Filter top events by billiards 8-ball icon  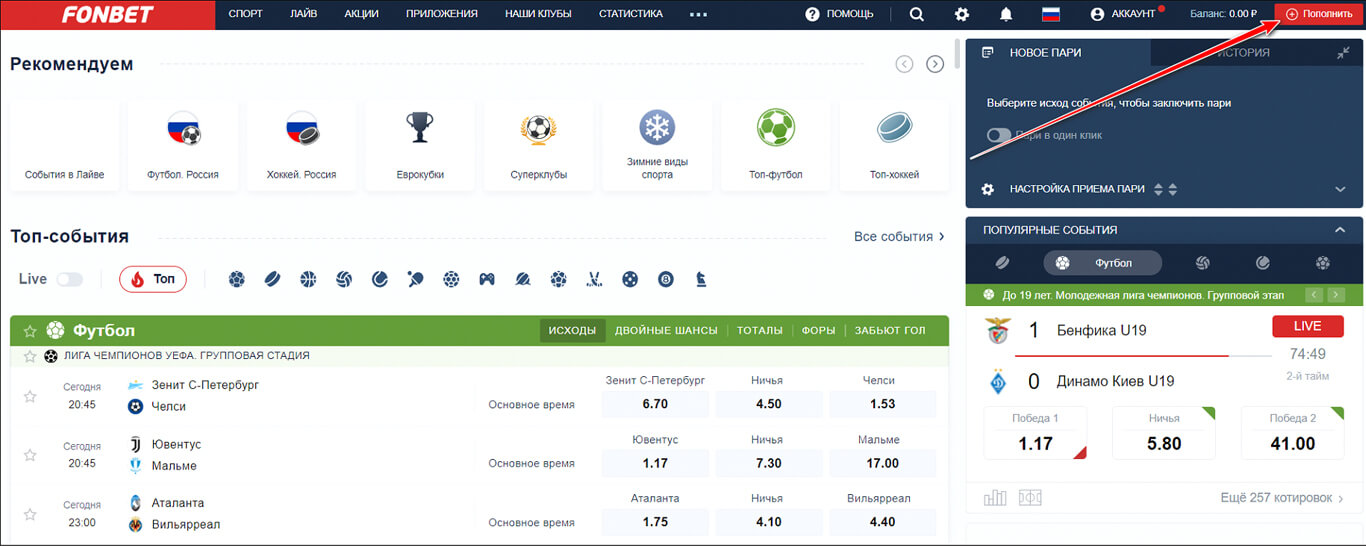666,279
